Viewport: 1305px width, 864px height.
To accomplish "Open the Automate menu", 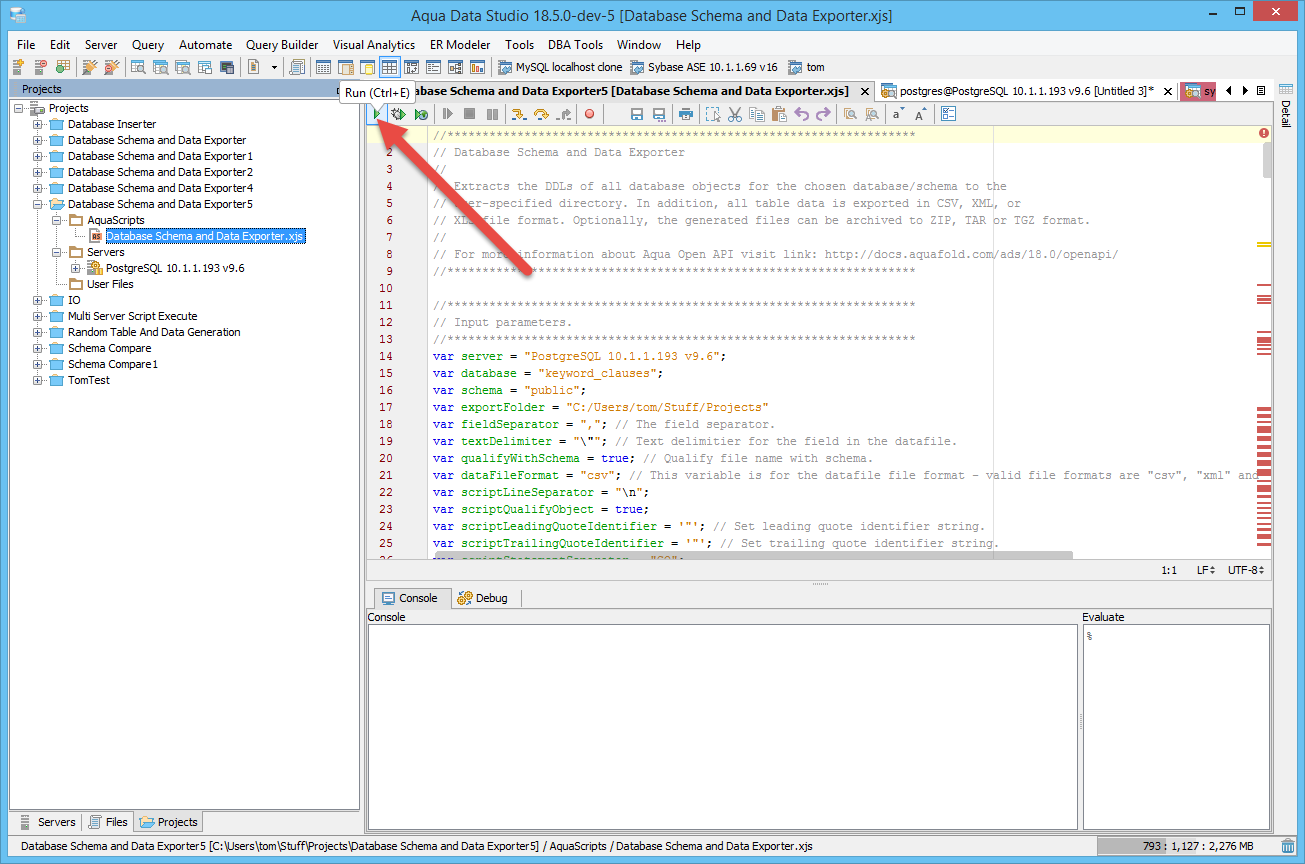I will point(206,45).
